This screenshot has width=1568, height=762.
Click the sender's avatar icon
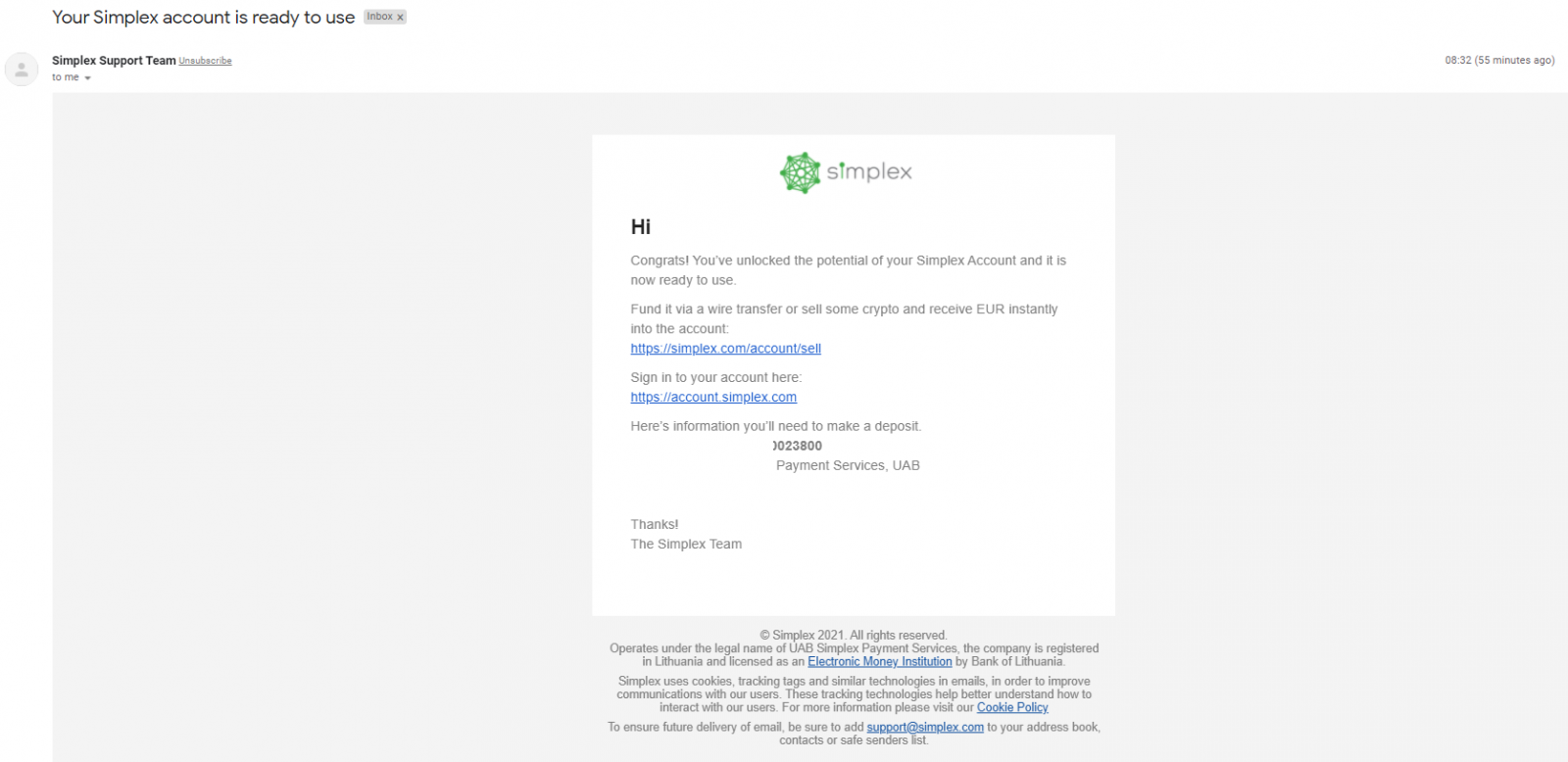point(22,70)
